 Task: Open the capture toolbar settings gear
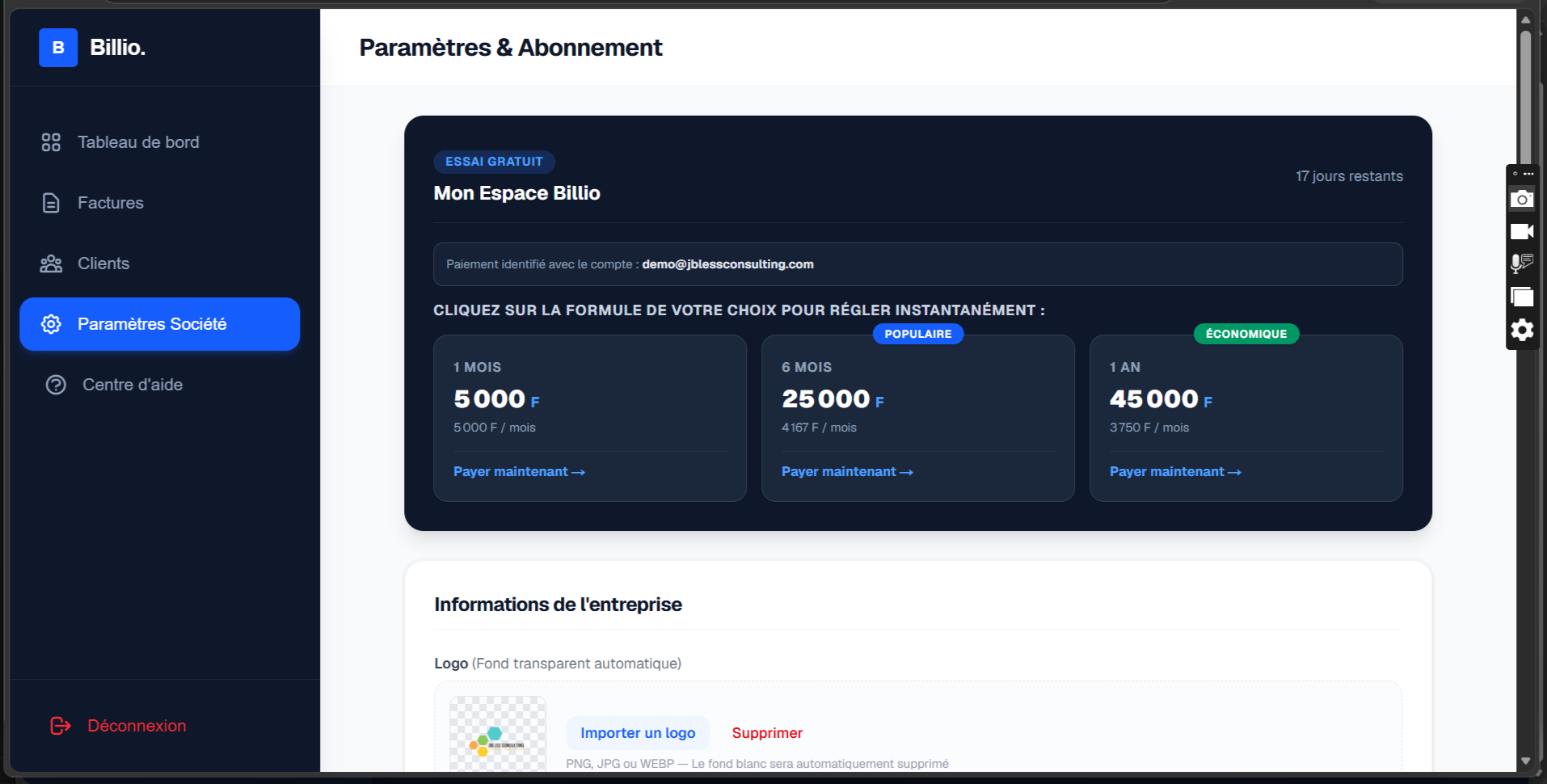(1522, 330)
